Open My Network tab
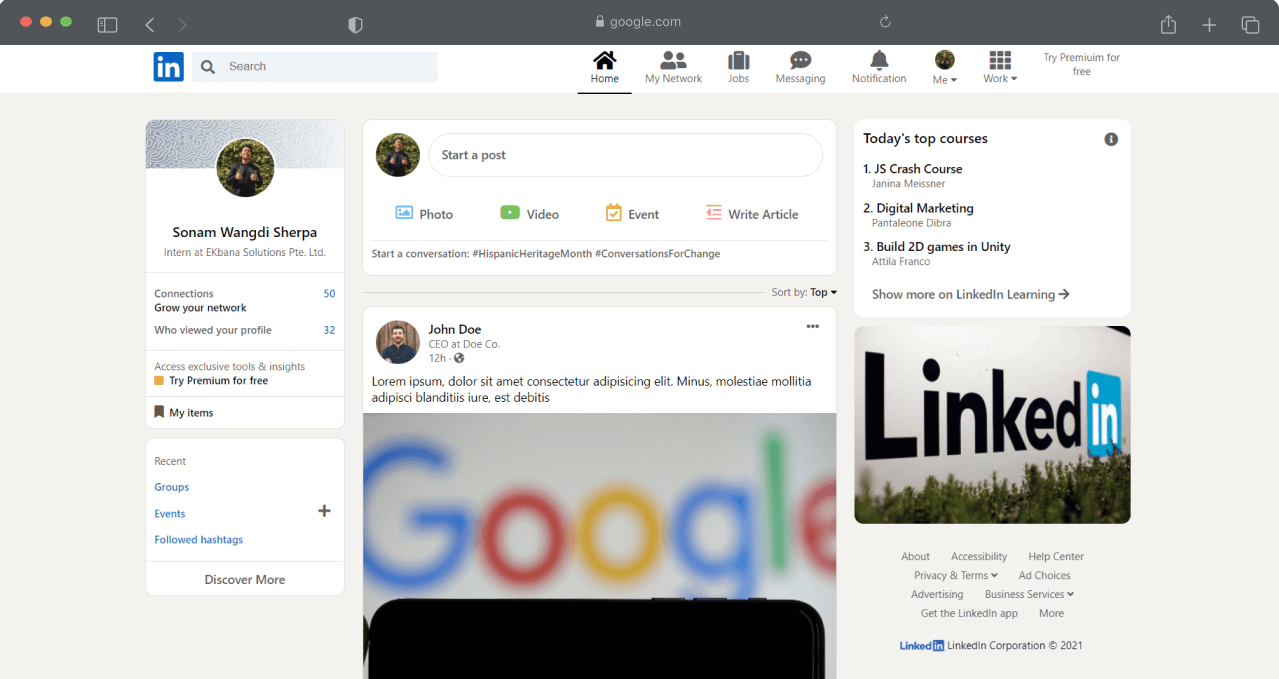 pyautogui.click(x=673, y=68)
